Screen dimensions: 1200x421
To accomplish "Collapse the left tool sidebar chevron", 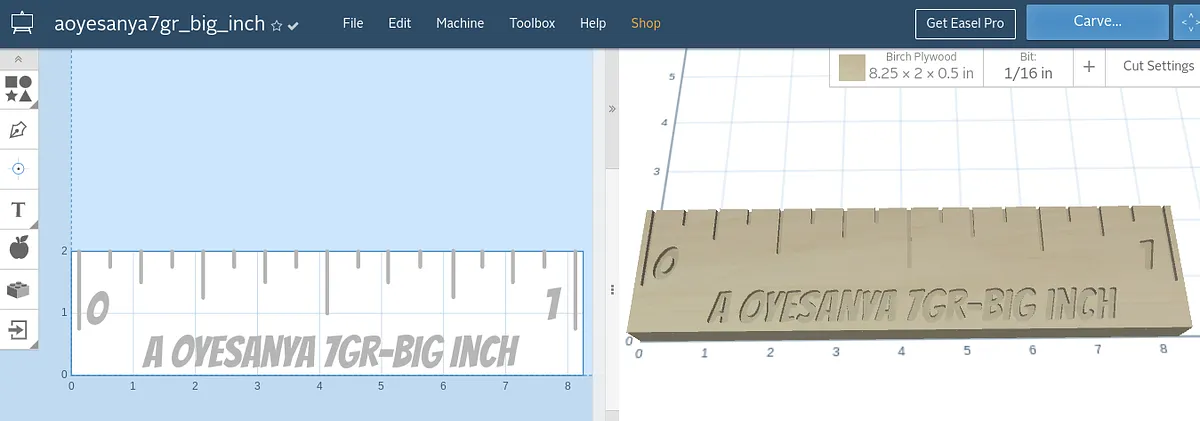I will (18, 60).
